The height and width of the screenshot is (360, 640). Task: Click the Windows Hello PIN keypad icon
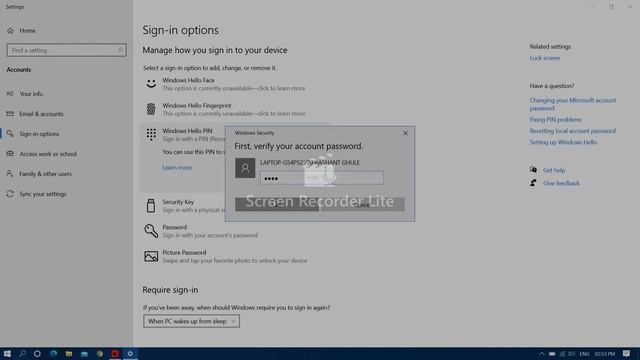(x=151, y=134)
